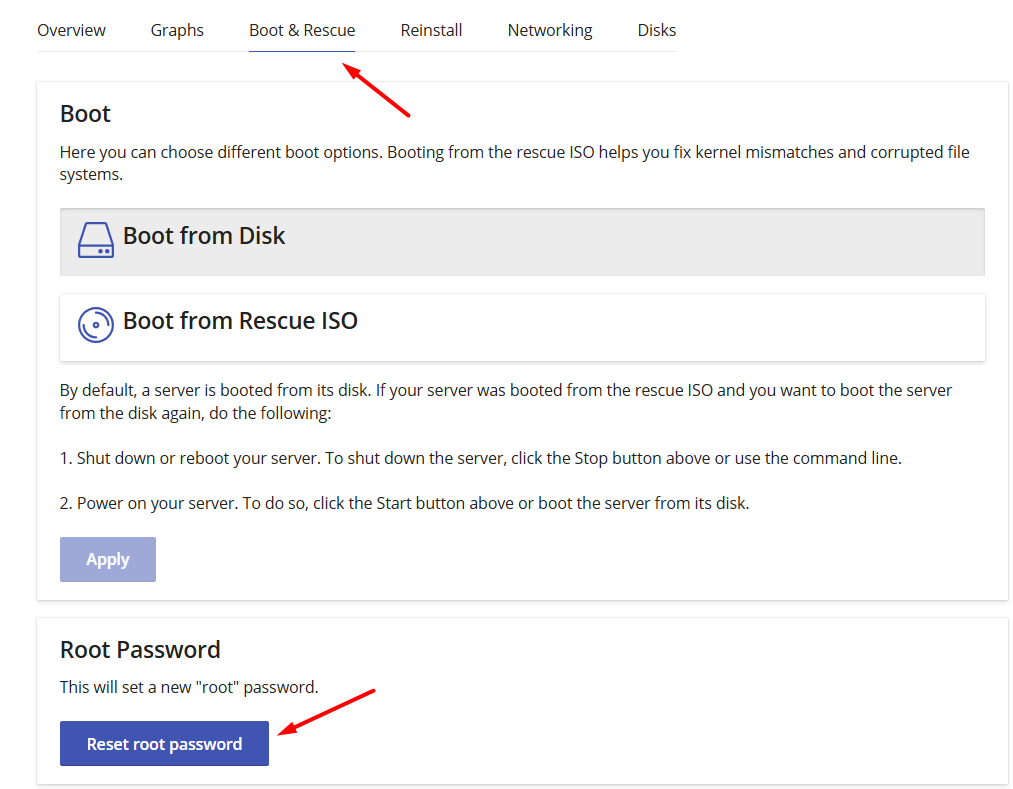Select the Boot from Disk option label

tap(204, 236)
